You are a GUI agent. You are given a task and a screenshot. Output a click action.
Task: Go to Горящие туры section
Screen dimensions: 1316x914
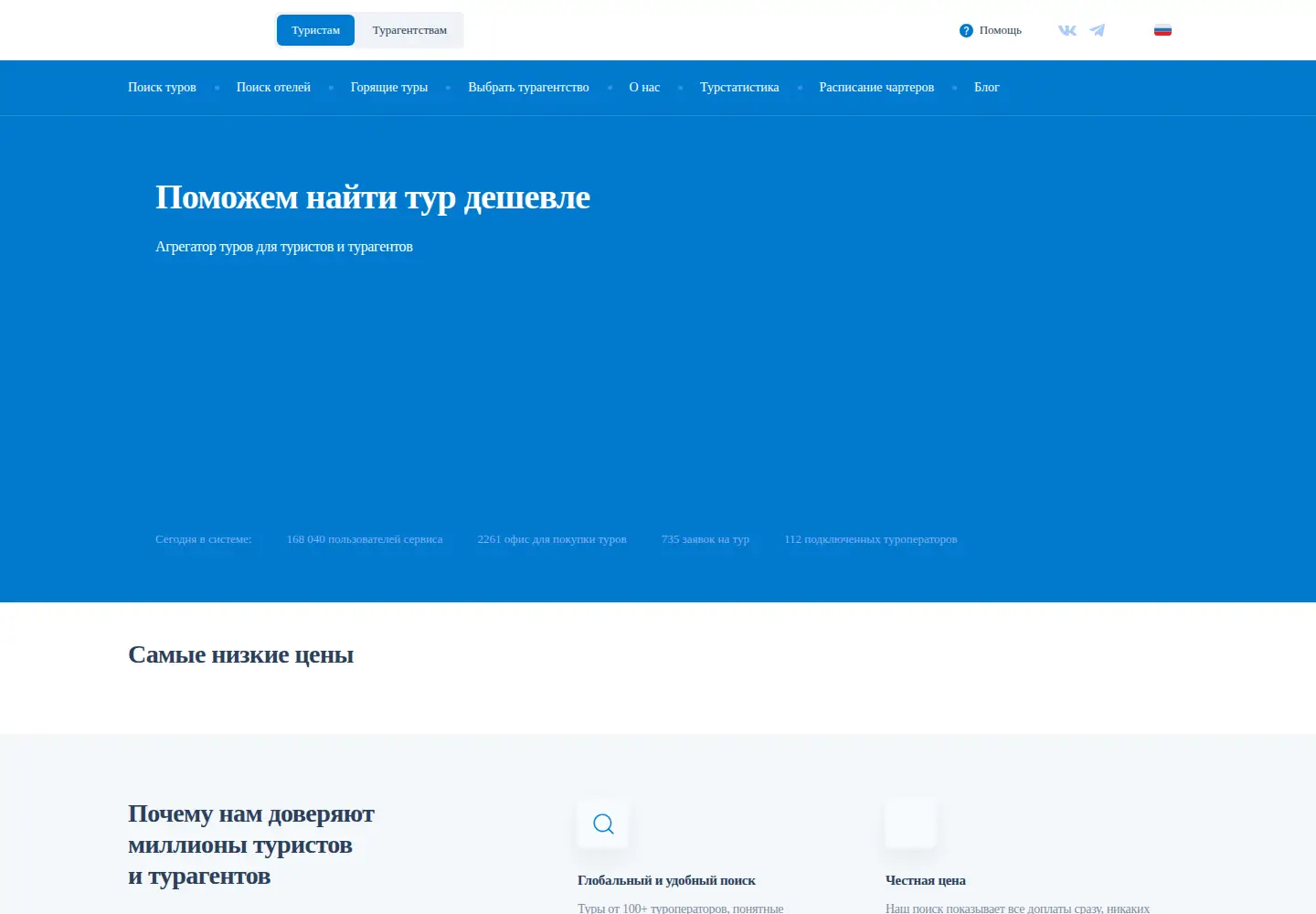click(x=389, y=88)
